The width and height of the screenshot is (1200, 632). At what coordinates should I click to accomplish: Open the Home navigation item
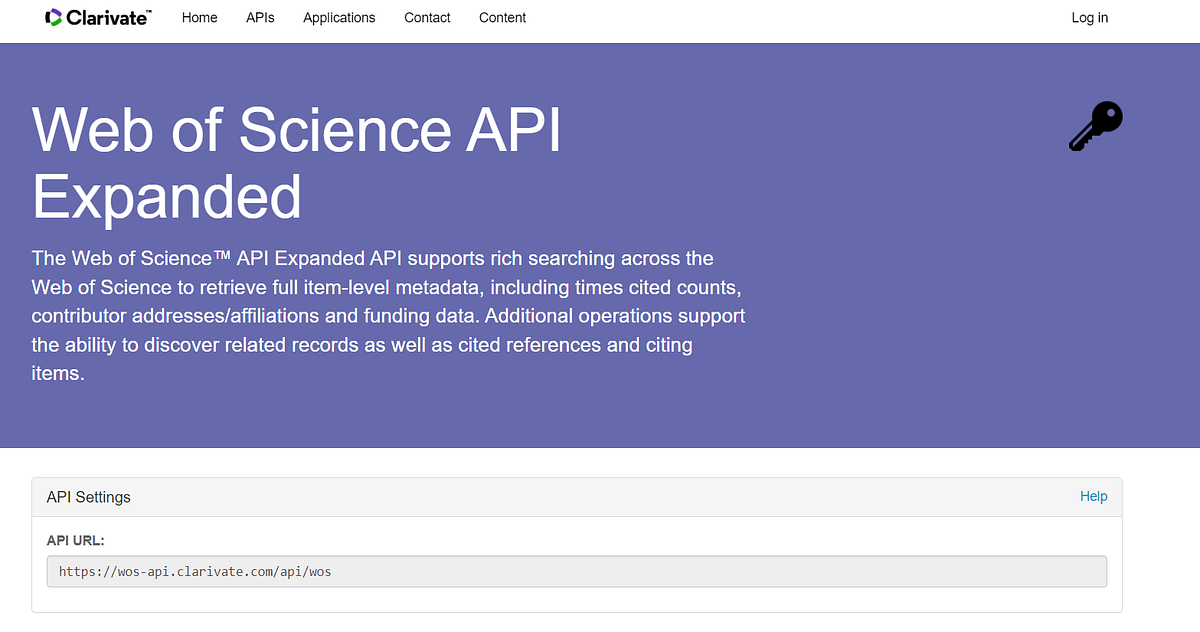pos(199,18)
